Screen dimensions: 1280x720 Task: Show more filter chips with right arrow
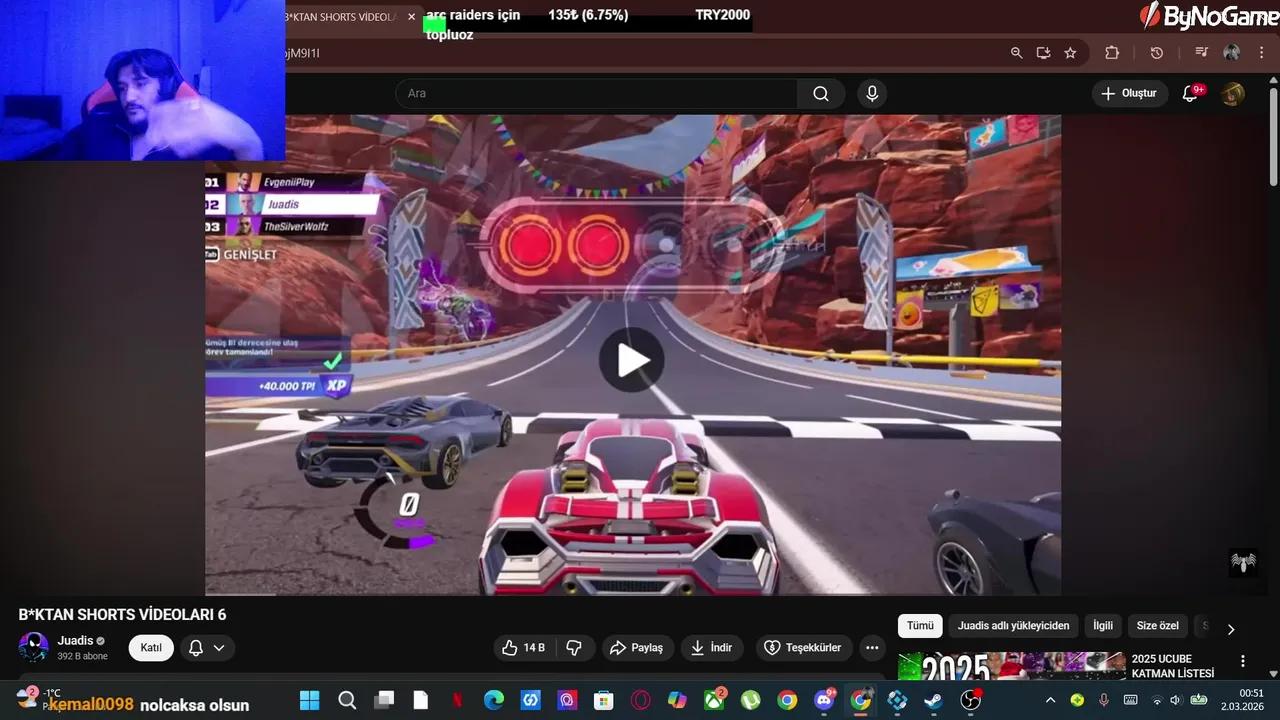[1231, 629]
